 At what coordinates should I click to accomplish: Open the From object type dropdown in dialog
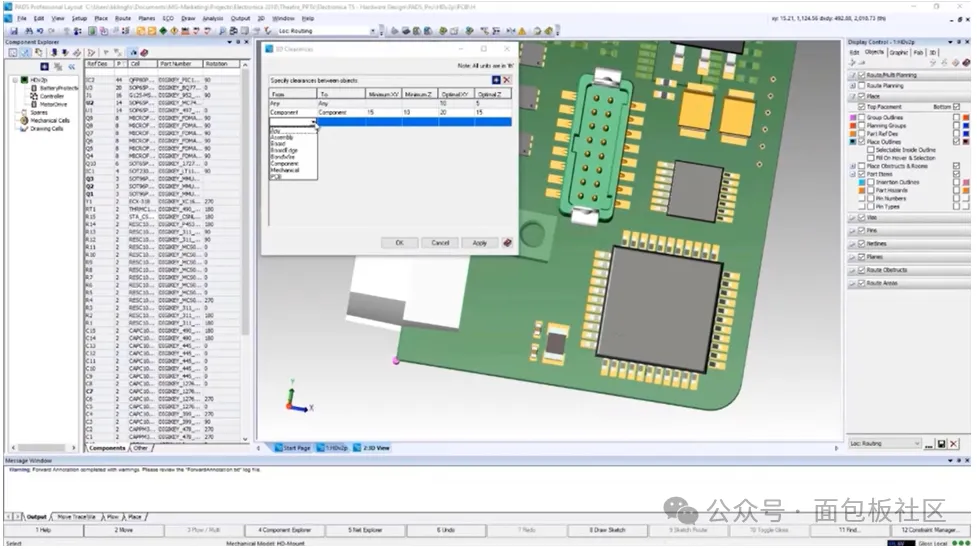[313, 122]
